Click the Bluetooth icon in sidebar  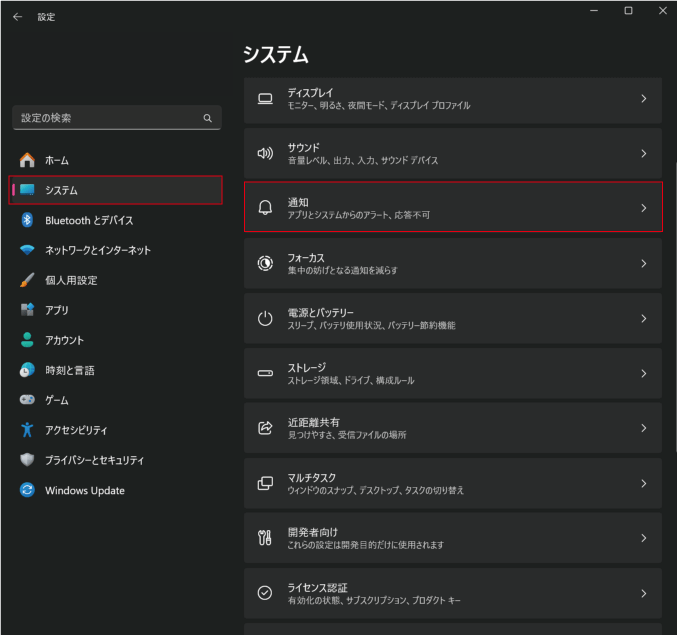click(x=28, y=220)
